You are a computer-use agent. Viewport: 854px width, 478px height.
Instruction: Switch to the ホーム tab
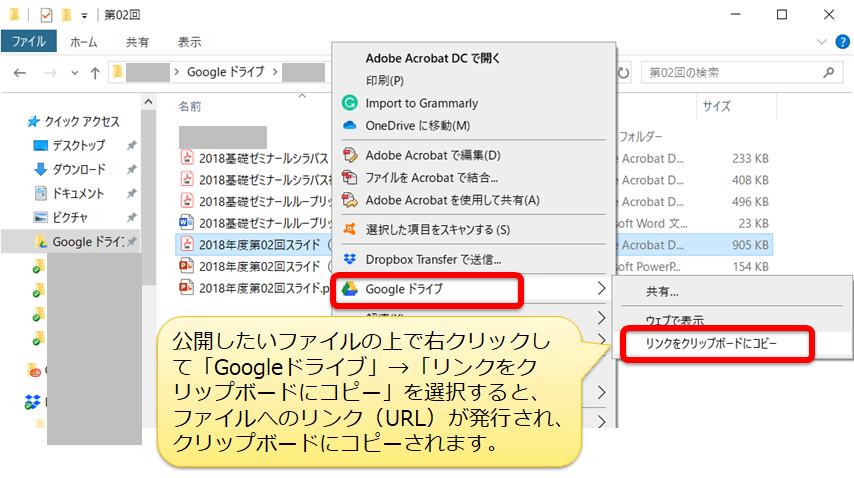pyautogui.click(x=83, y=42)
